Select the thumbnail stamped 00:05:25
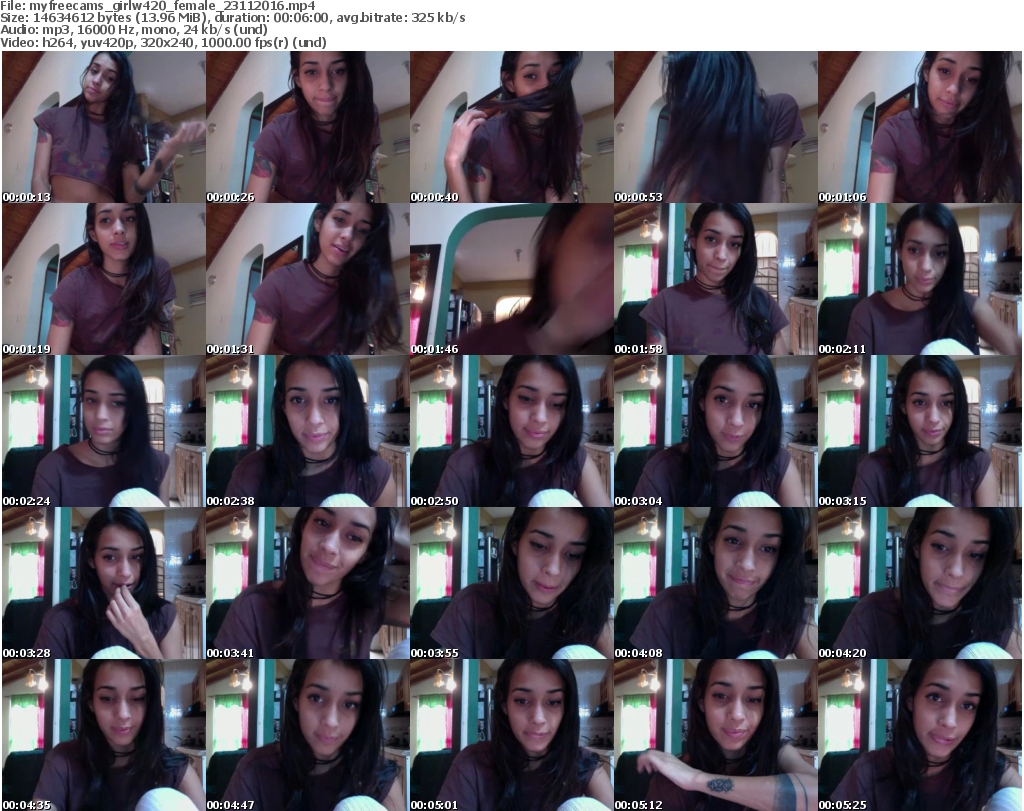Screen dimensions: 1024x811 (x=920, y=735)
